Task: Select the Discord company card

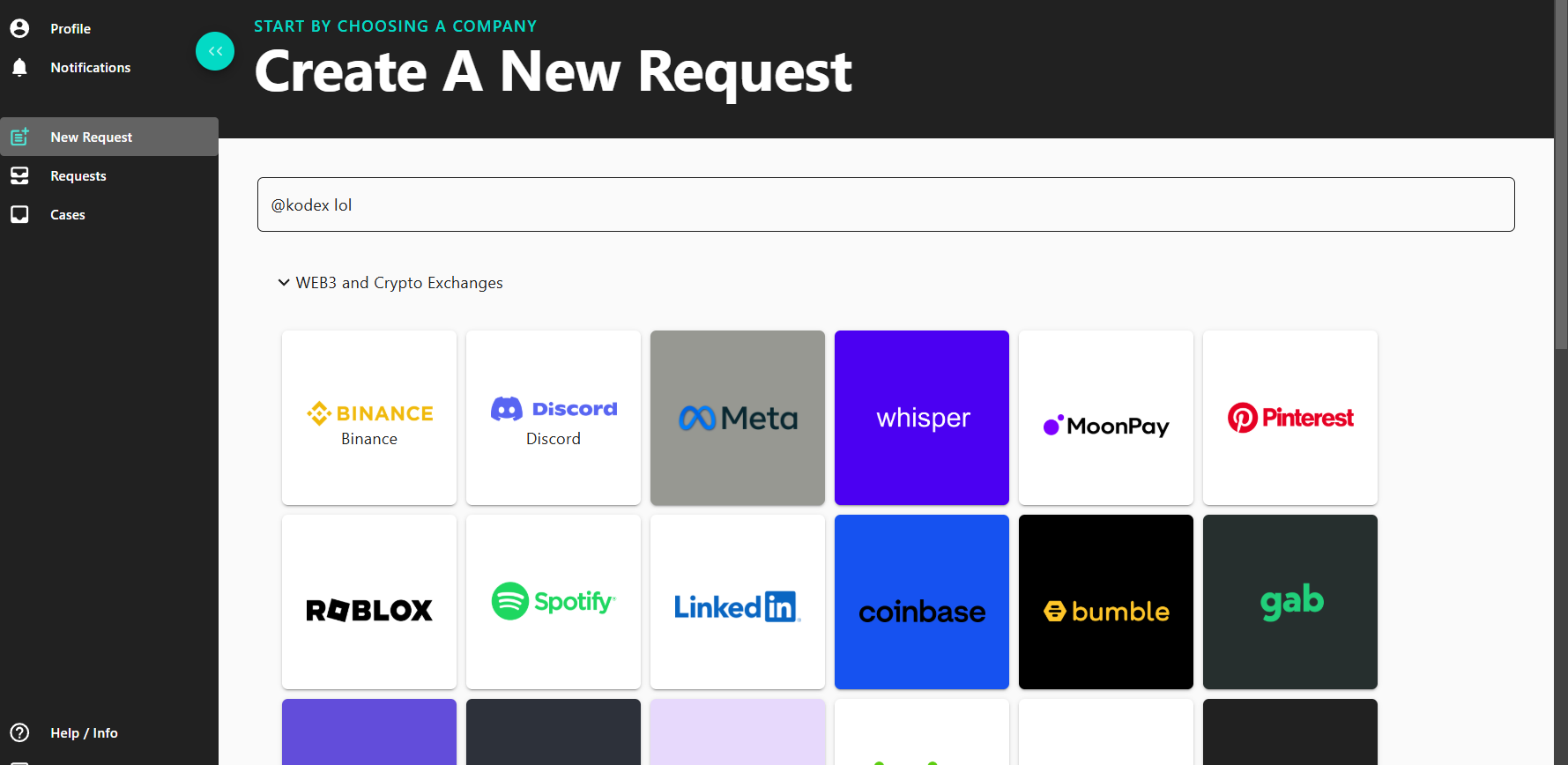Action: 554,418
